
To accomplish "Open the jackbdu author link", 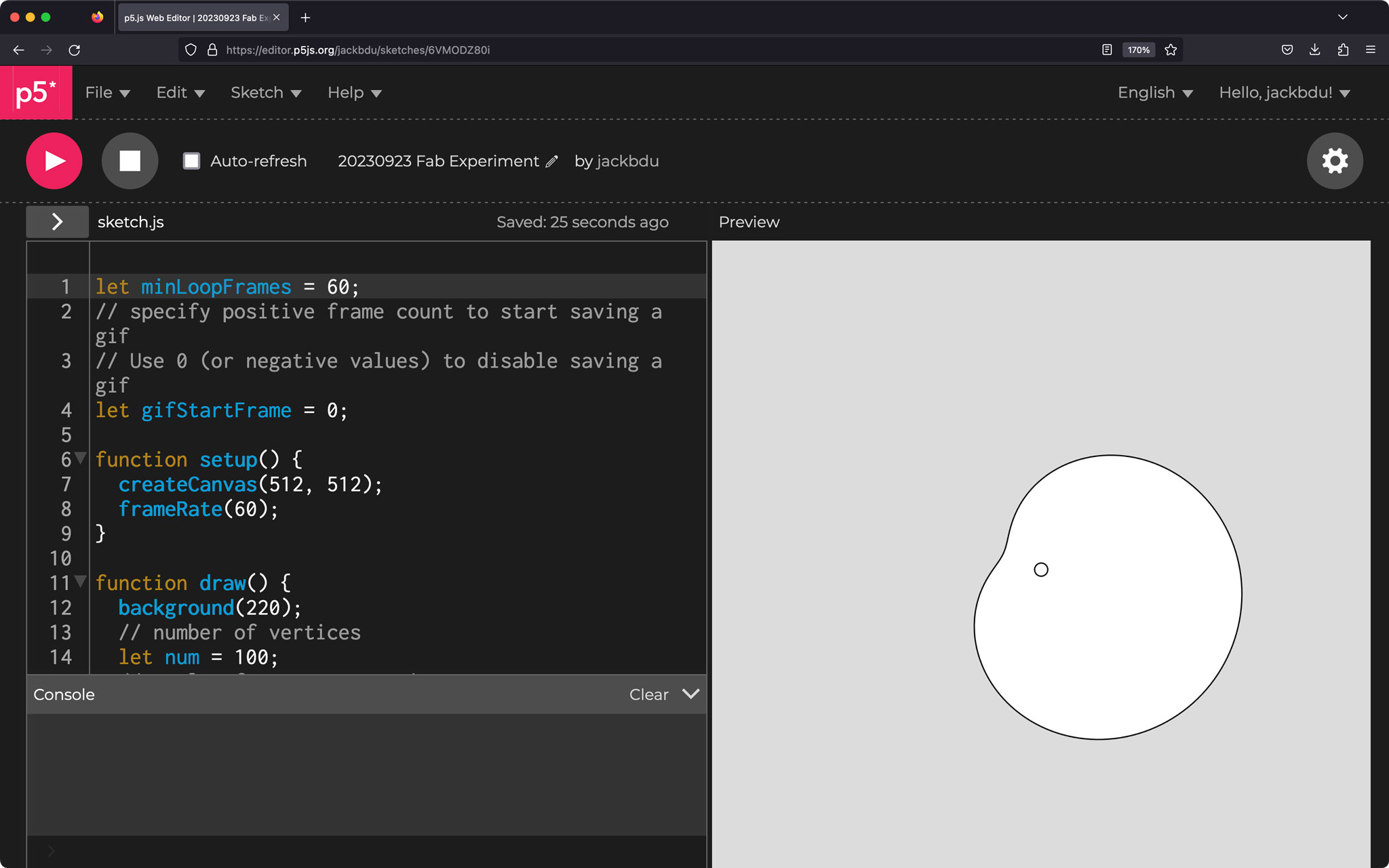I will pyautogui.click(x=627, y=161).
